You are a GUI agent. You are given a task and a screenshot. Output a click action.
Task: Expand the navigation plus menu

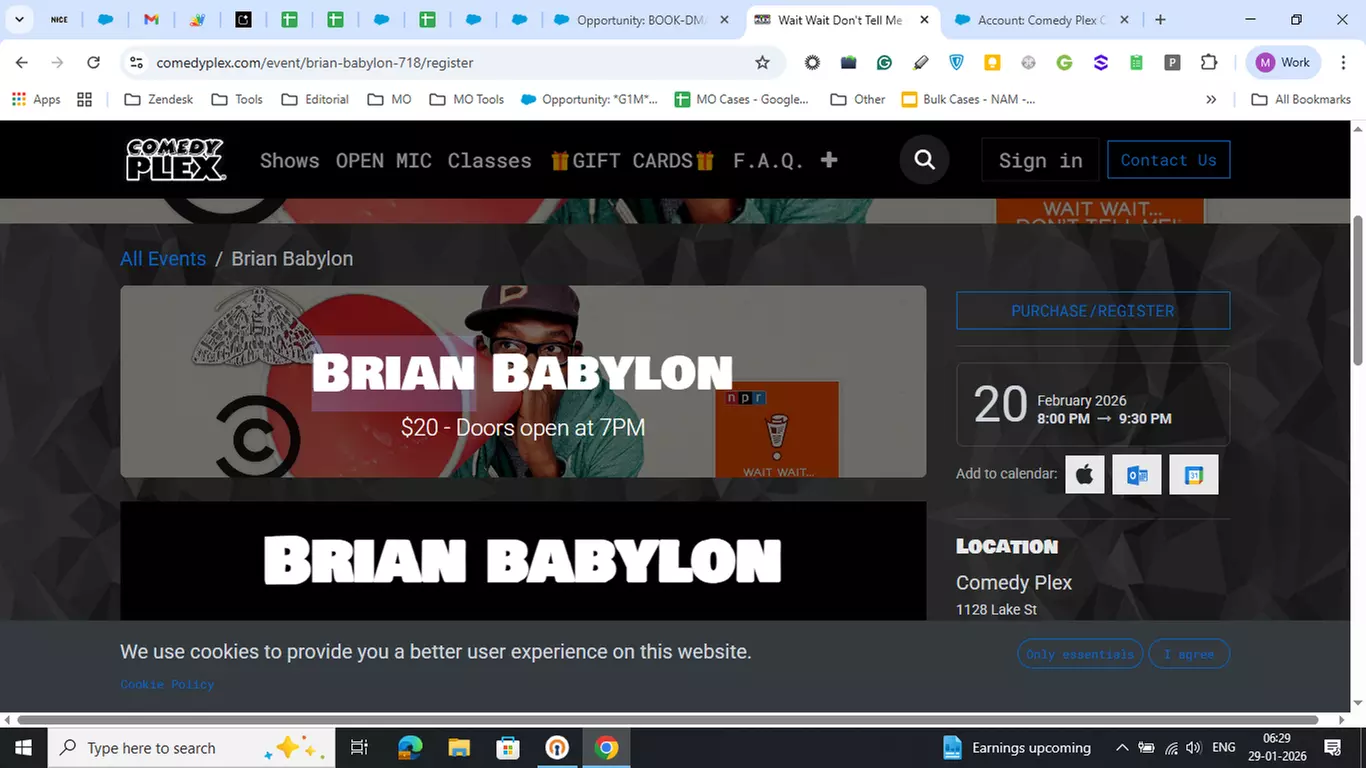click(828, 159)
